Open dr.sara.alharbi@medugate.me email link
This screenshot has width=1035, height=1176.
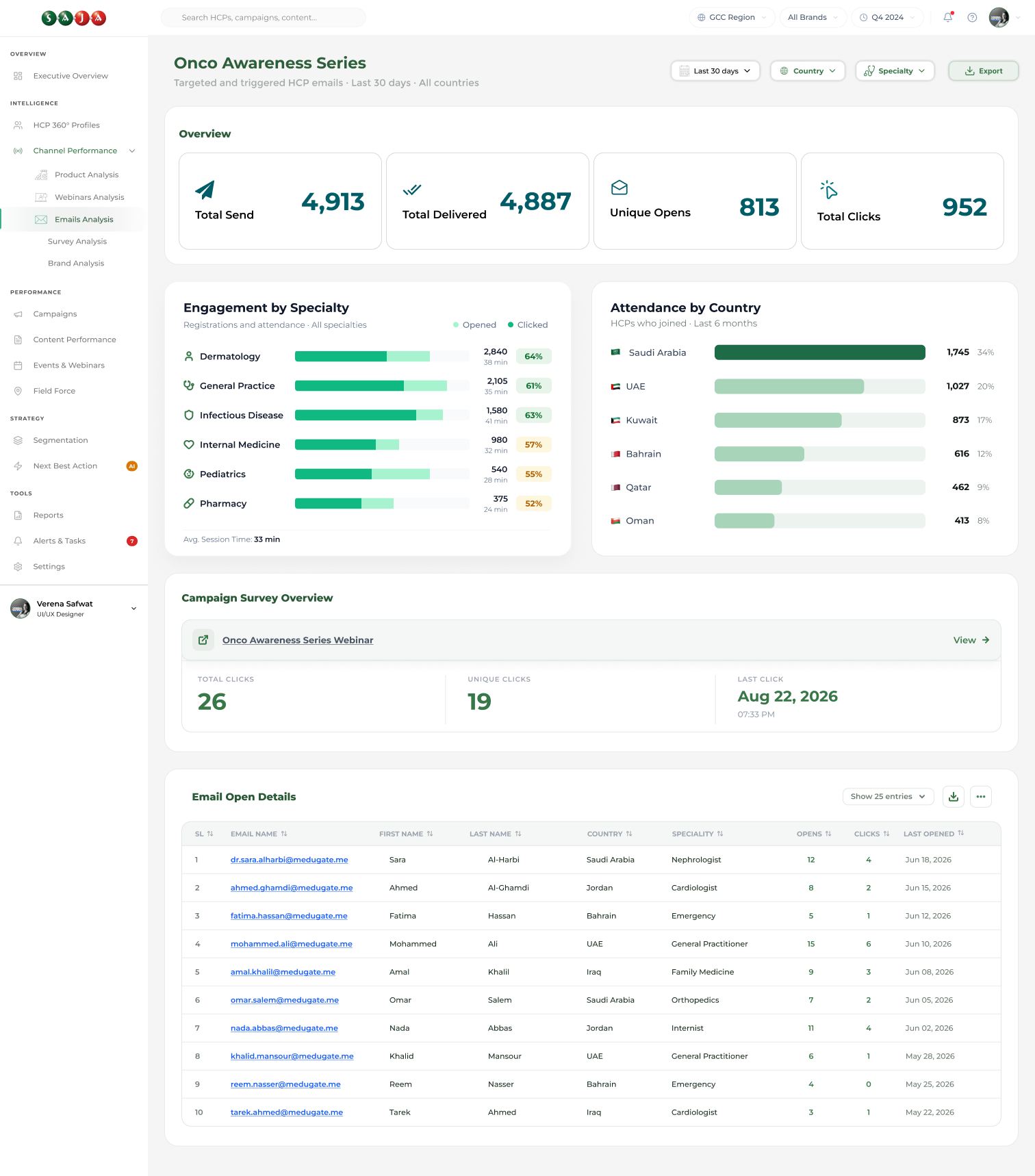click(290, 860)
